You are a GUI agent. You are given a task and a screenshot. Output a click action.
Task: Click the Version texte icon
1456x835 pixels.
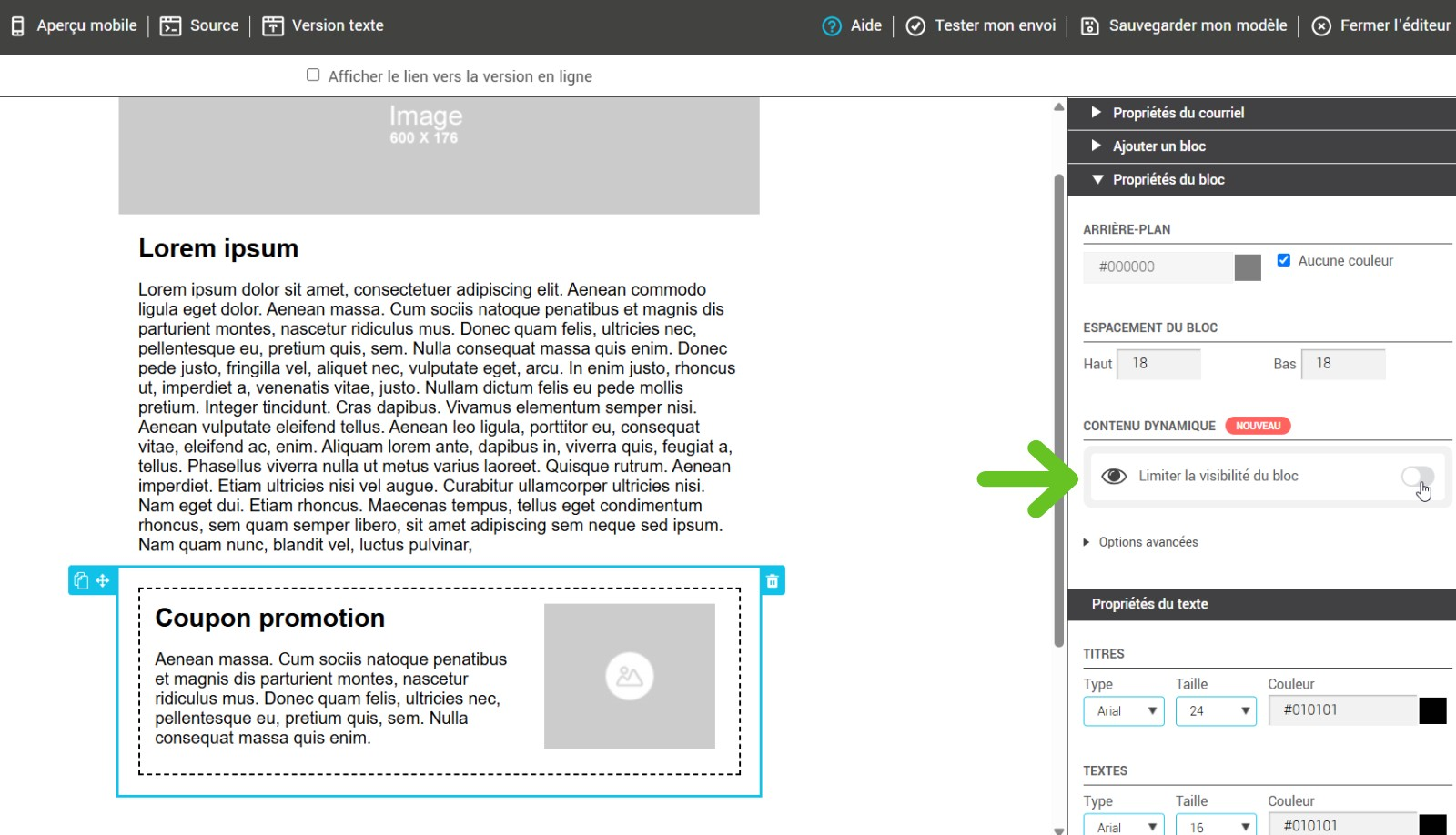[273, 26]
